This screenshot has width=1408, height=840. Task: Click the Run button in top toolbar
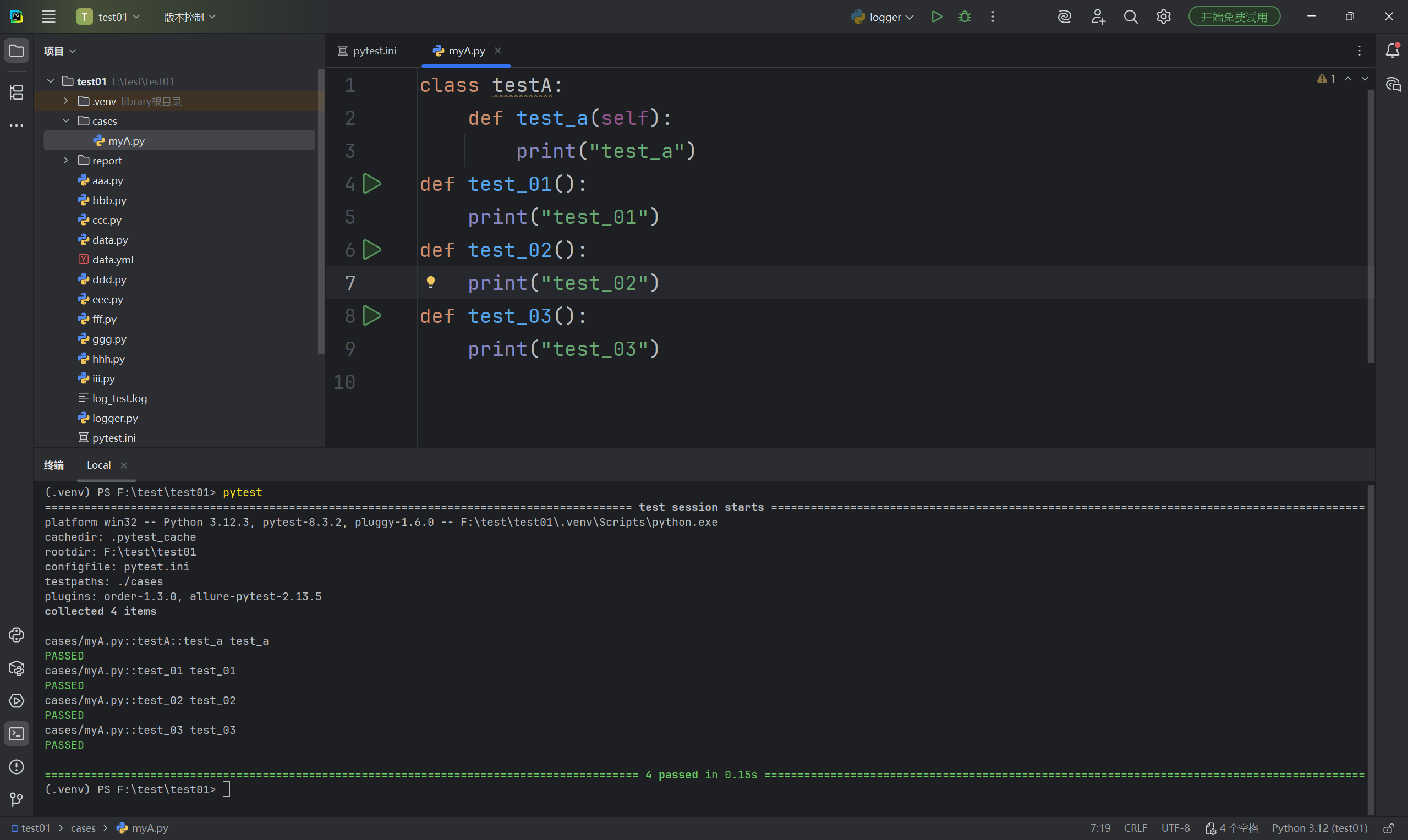(x=936, y=17)
